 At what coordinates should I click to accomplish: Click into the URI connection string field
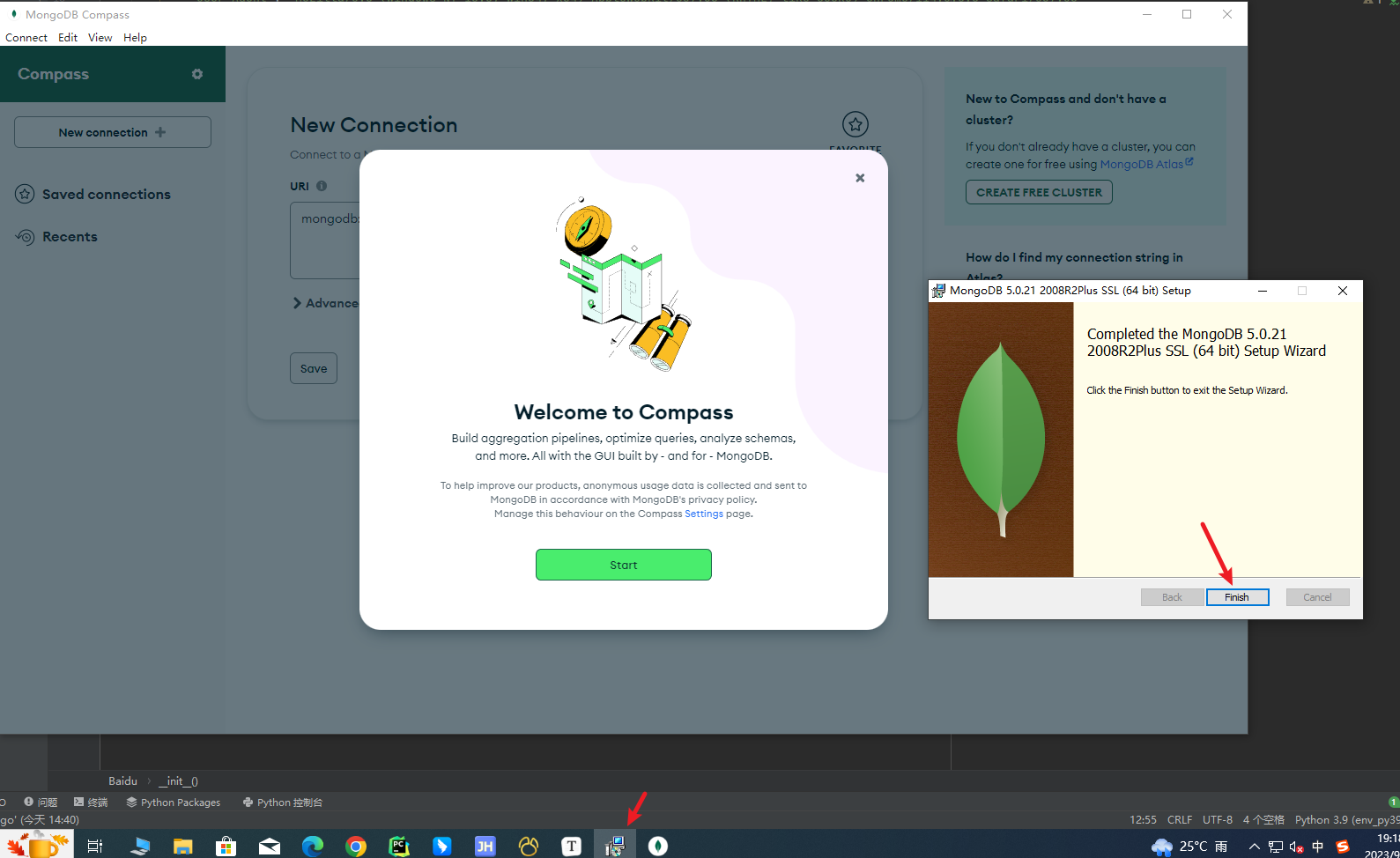pyautogui.click(x=325, y=240)
